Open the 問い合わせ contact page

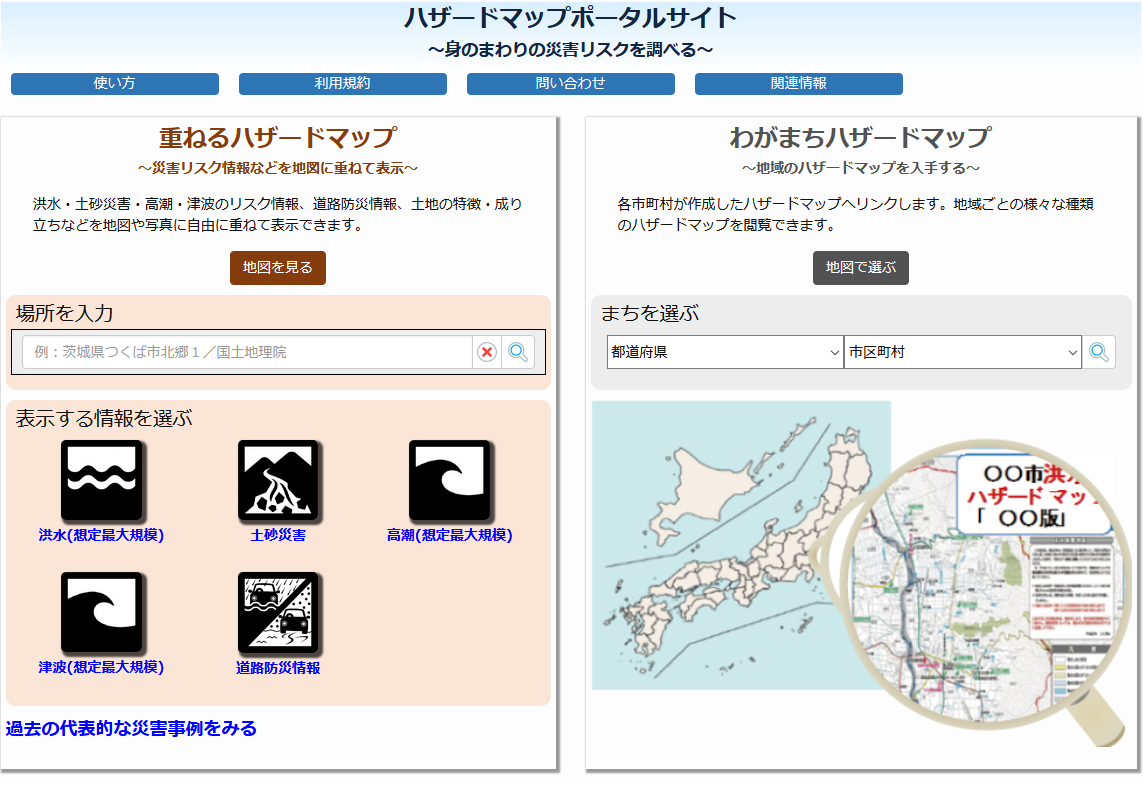click(x=570, y=84)
